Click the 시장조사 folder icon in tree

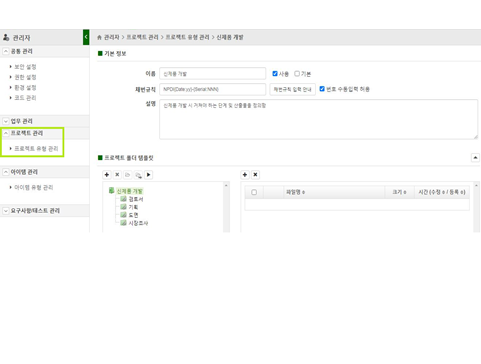point(123,223)
